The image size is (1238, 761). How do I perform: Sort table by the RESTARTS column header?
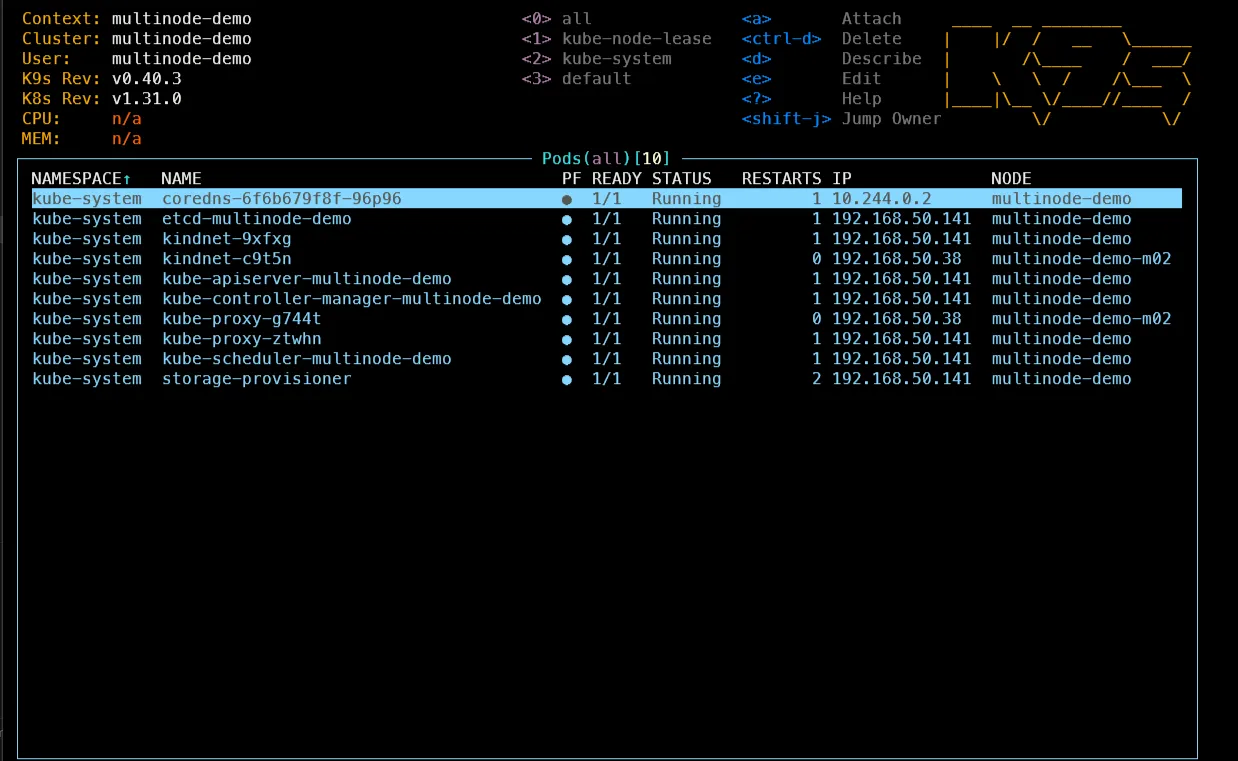(781, 179)
